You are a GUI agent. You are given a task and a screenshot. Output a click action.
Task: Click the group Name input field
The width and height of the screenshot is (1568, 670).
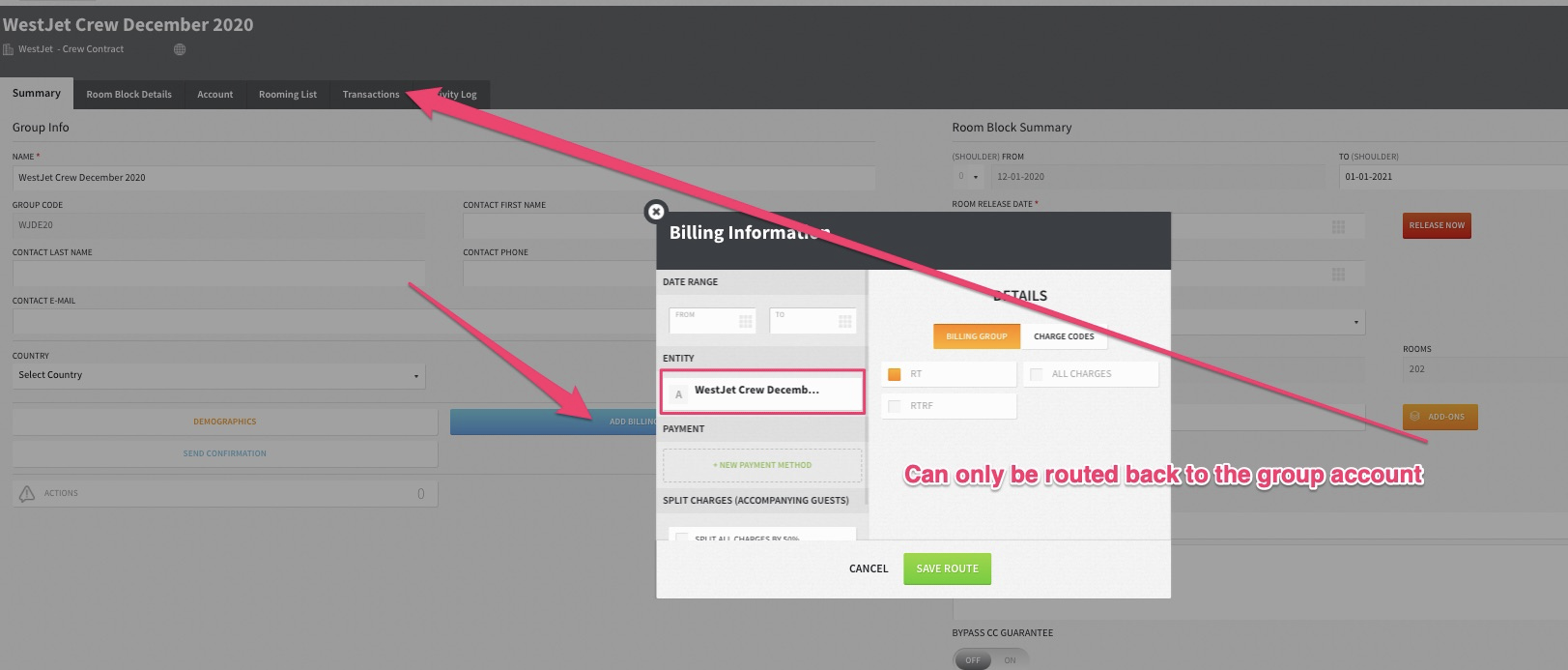pos(443,178)
